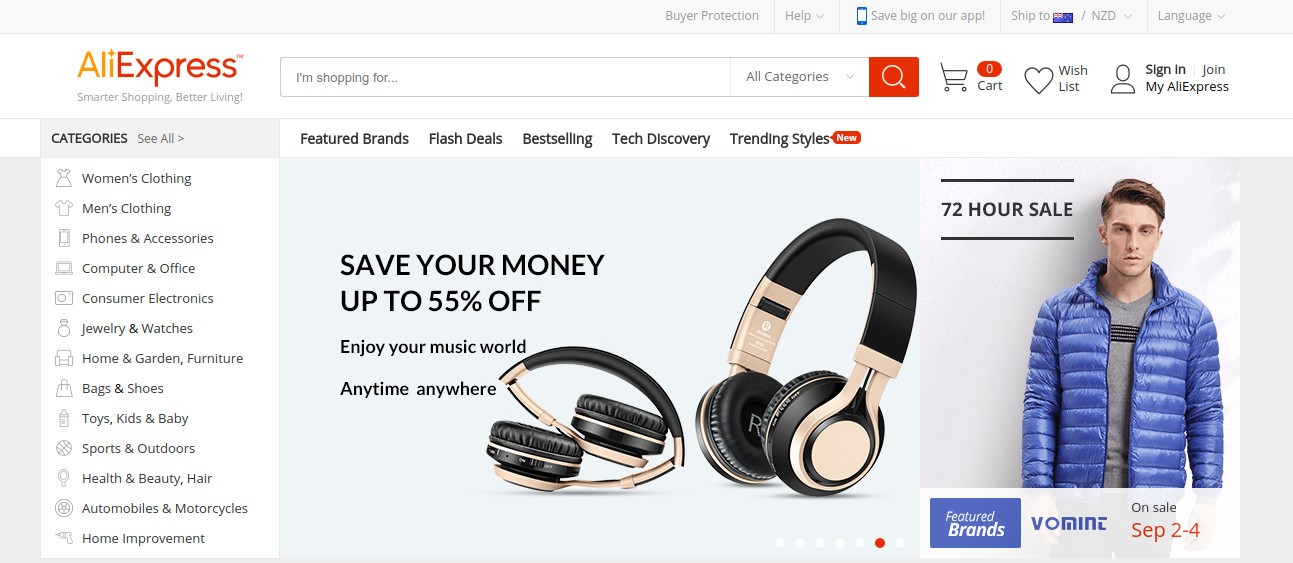
Task: Switch to the first carousel slide dot
Action: point(780,543)
